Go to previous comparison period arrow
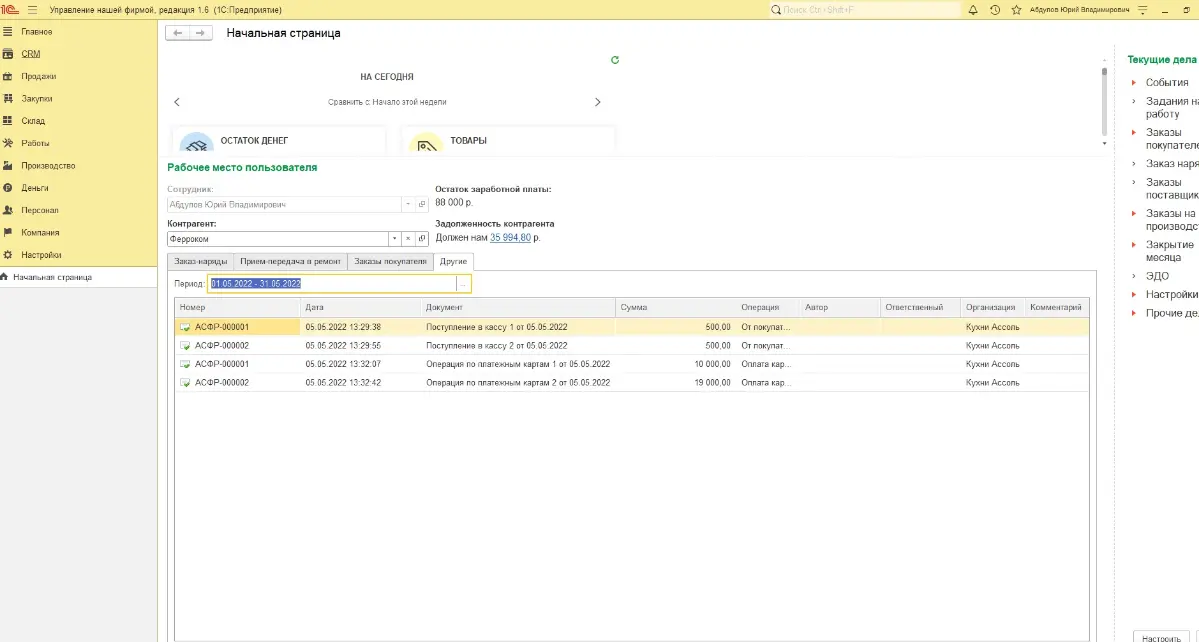The image size is (1199, 642). click(x=177, y=102)
